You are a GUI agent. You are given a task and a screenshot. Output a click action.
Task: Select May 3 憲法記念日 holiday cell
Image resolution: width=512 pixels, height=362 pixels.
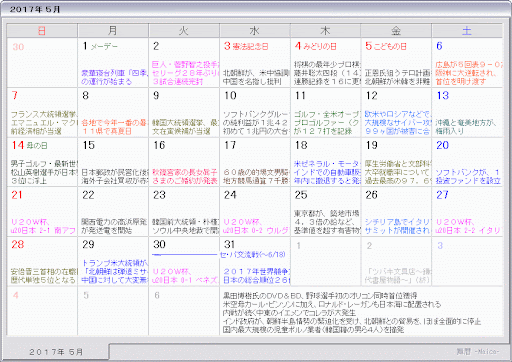[255, 63]
